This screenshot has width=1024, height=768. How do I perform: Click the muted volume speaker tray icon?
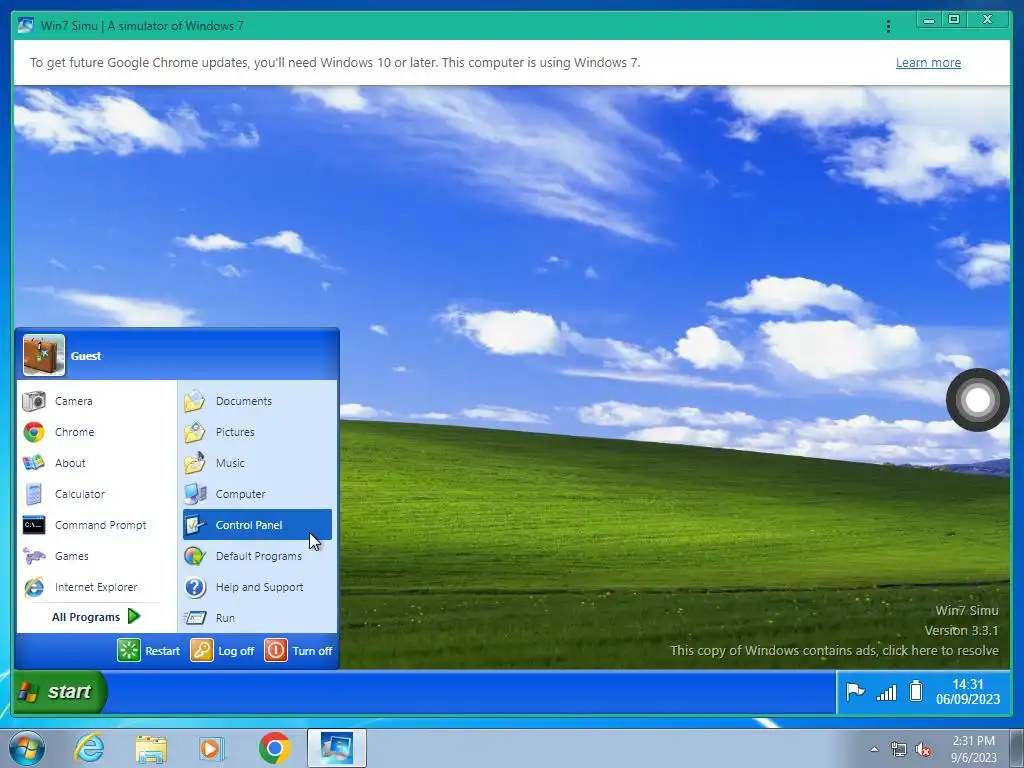[x=923, y=750]
